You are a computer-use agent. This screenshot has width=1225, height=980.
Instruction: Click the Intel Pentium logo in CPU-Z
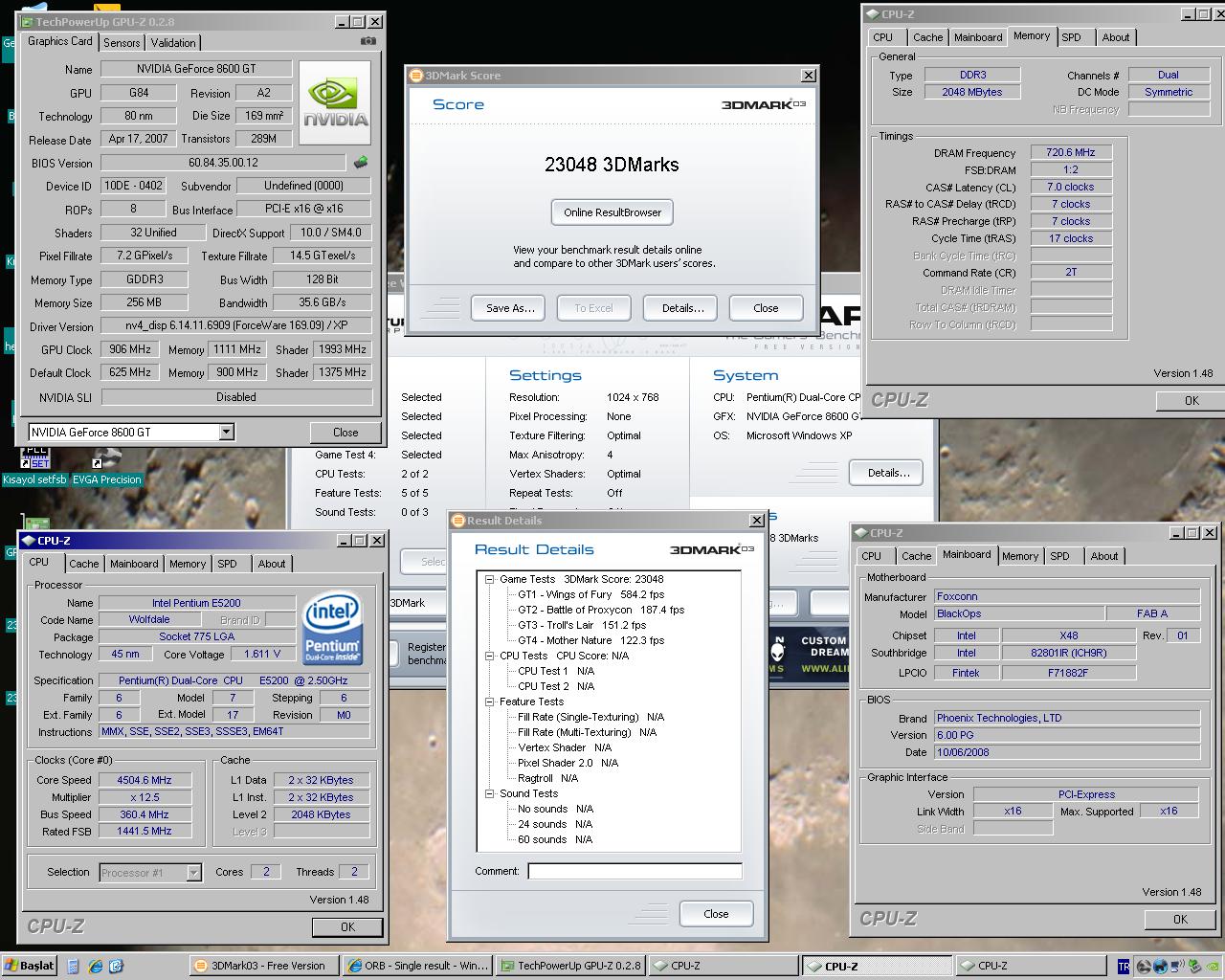tap(332, 630)
